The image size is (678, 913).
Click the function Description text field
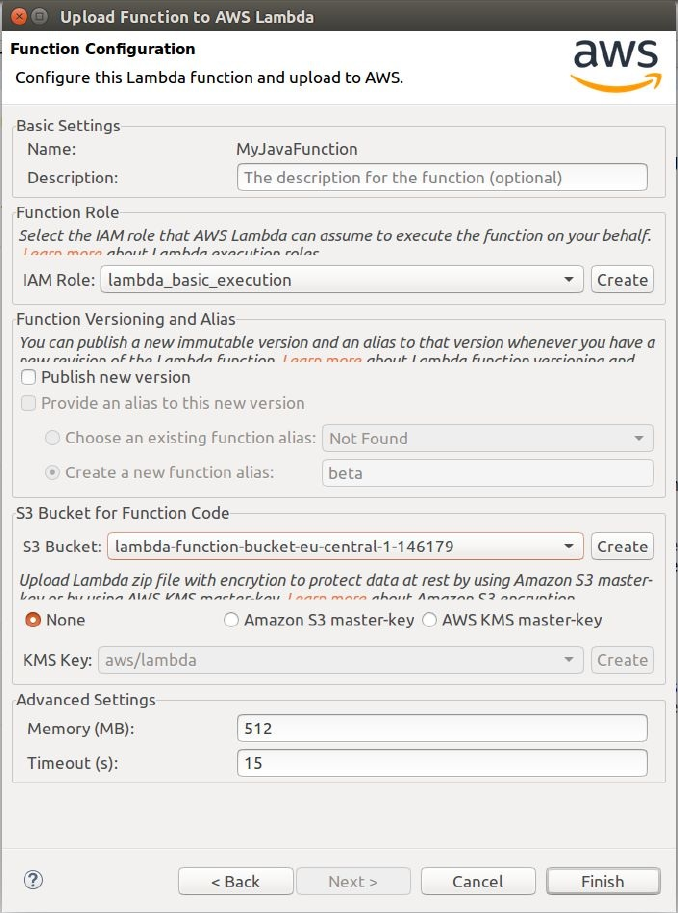click(442, 178)
